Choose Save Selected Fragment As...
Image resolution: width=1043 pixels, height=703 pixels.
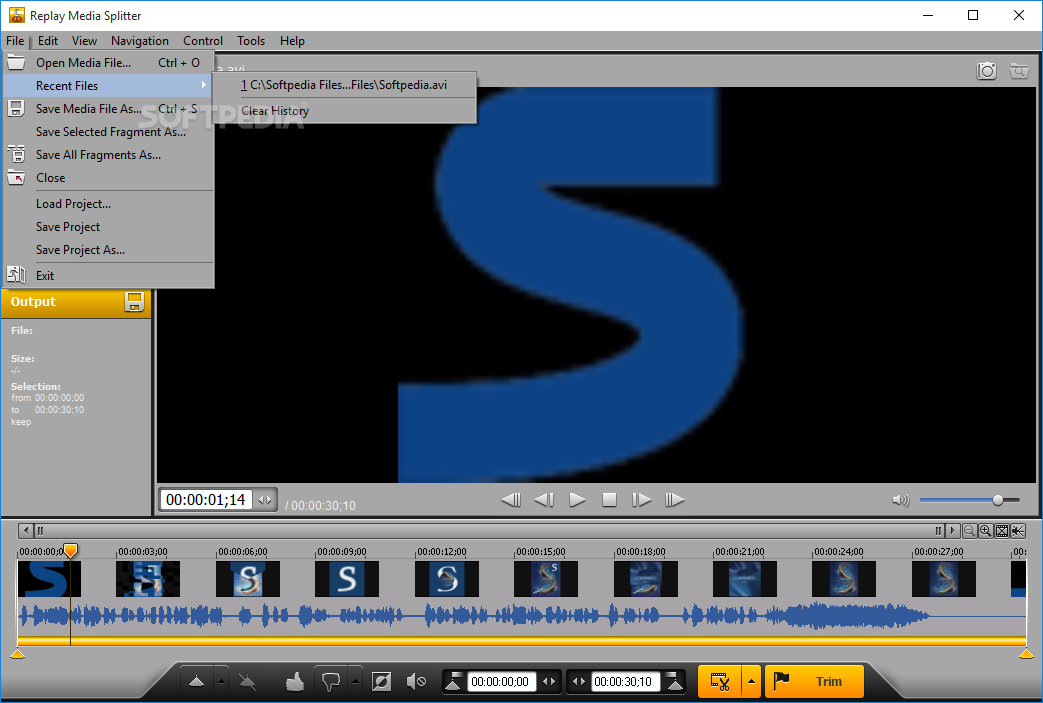coord(108,132)
